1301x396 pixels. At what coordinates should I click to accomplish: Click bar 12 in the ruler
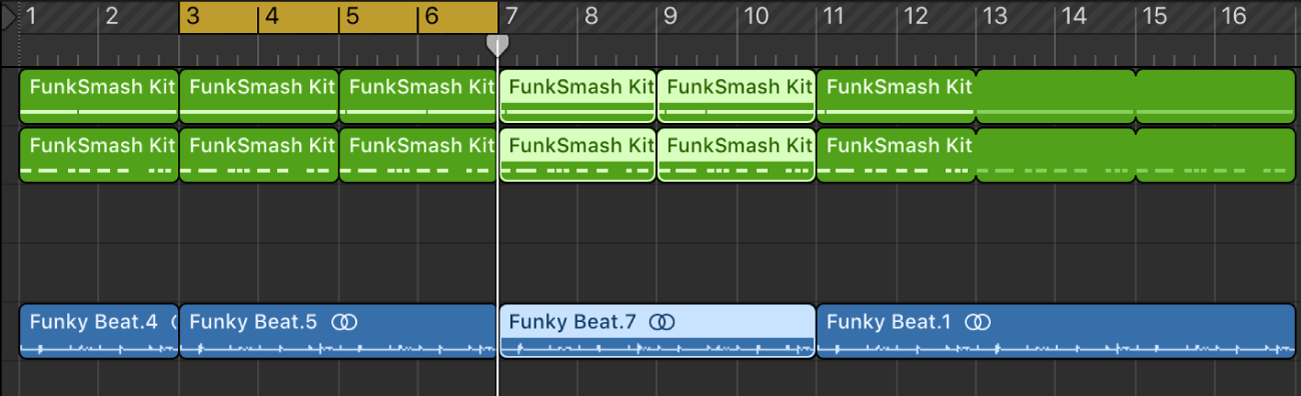tap(915, 16)
